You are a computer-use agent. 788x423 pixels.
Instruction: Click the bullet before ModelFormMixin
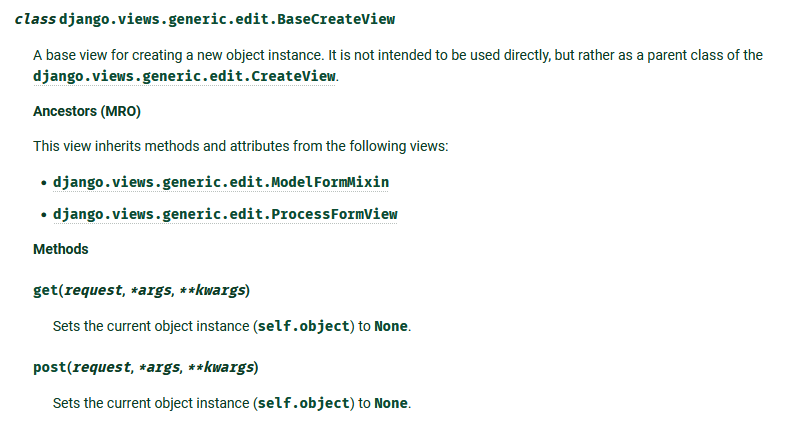click(x=44, y=183)
